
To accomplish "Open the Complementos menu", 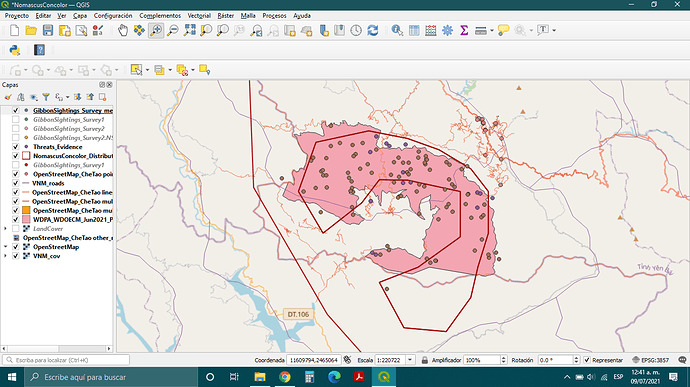I will pyautogui.click(x=160, y=15).
